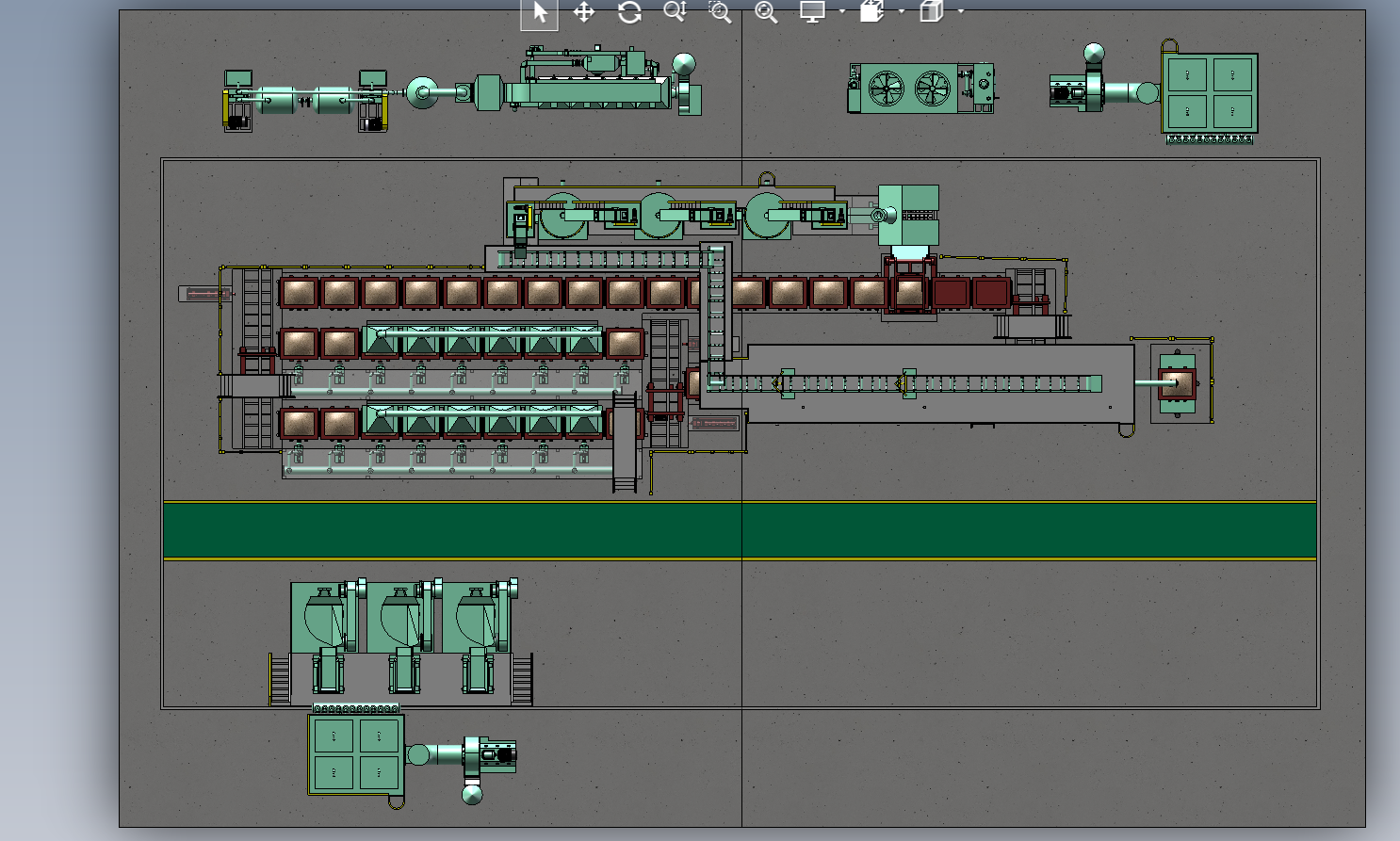This screenshot has height=841, width=1400.
Task: Select the bottom-left four-panel filter box
Action: click(356, 754)
